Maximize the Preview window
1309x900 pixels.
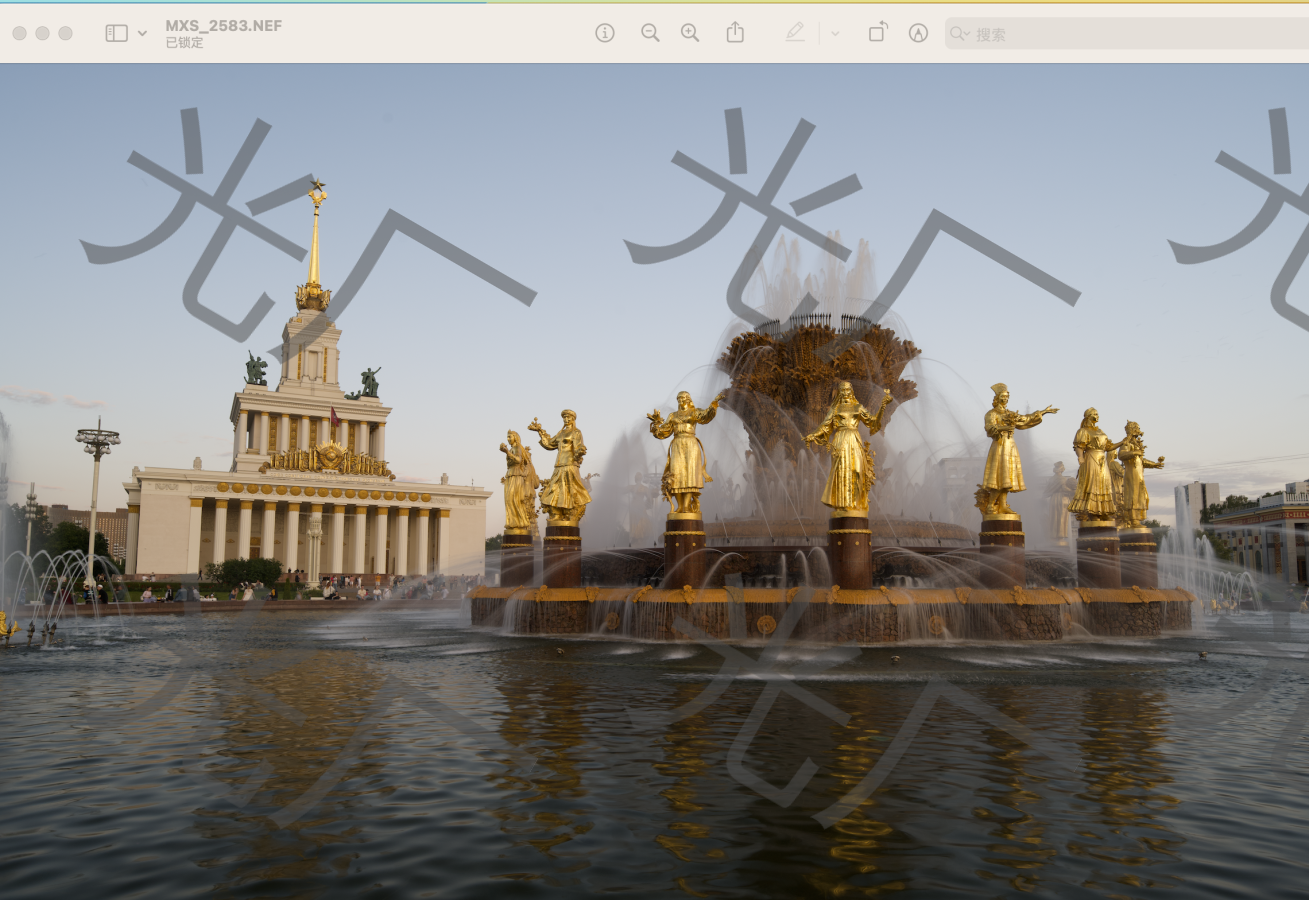[x=65, y=33]
